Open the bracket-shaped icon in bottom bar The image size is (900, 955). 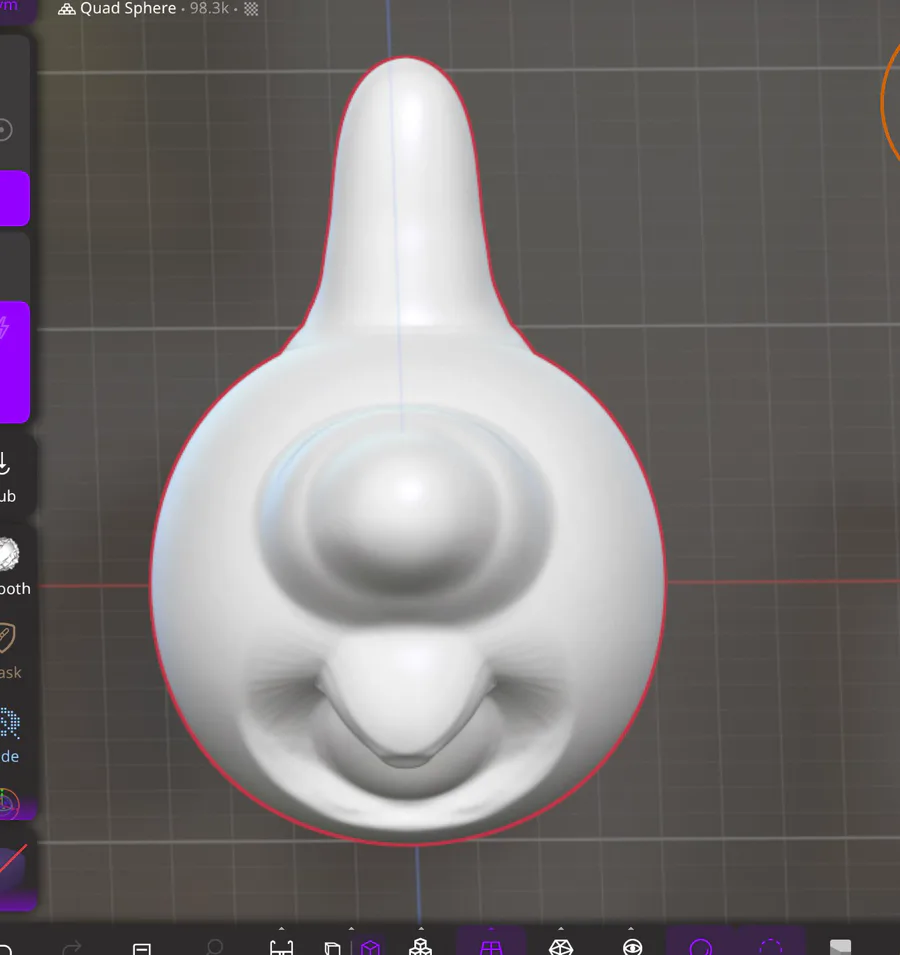click(x=281, y=947)
